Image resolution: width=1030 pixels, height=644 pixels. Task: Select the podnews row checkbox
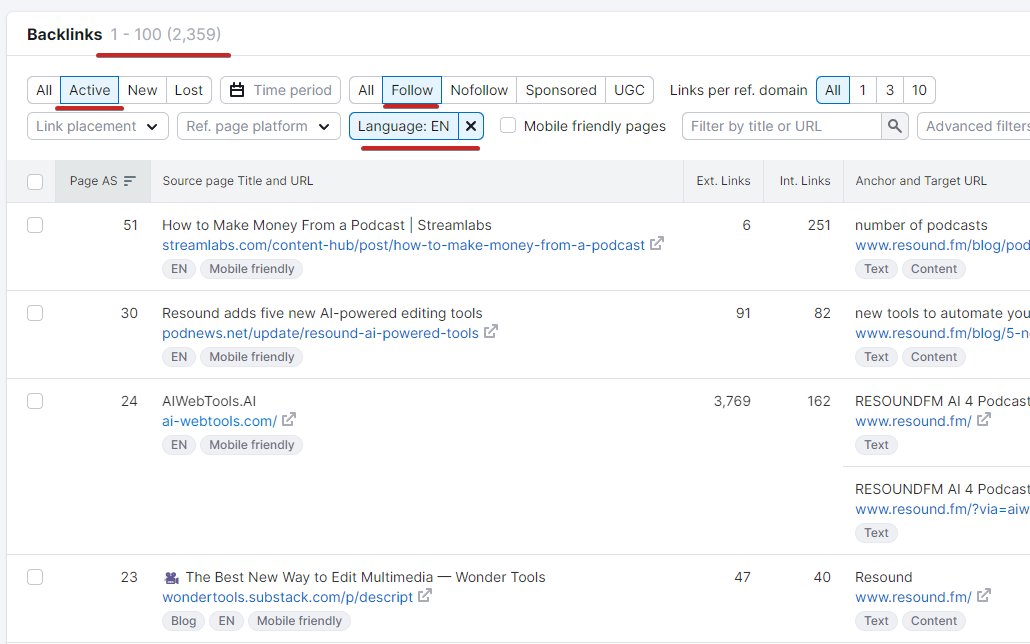coord(35,313)
